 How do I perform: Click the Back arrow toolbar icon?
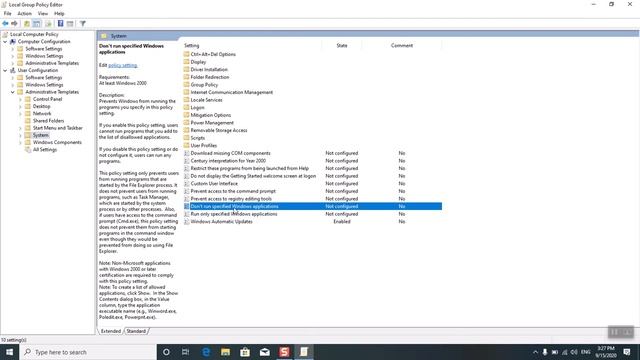coord(5,24)
